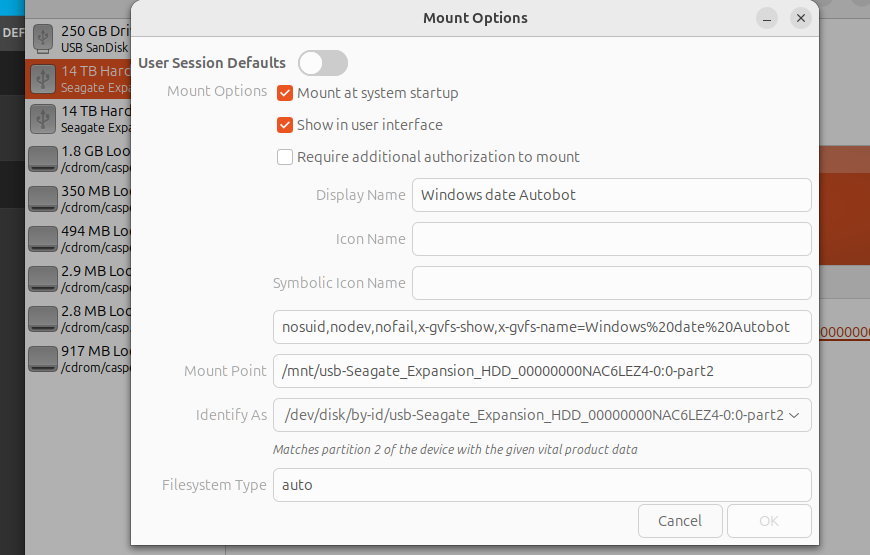Click the 494 MB loop device icon
The width and height of the screenshot is (870, 555).
(43, 239)
